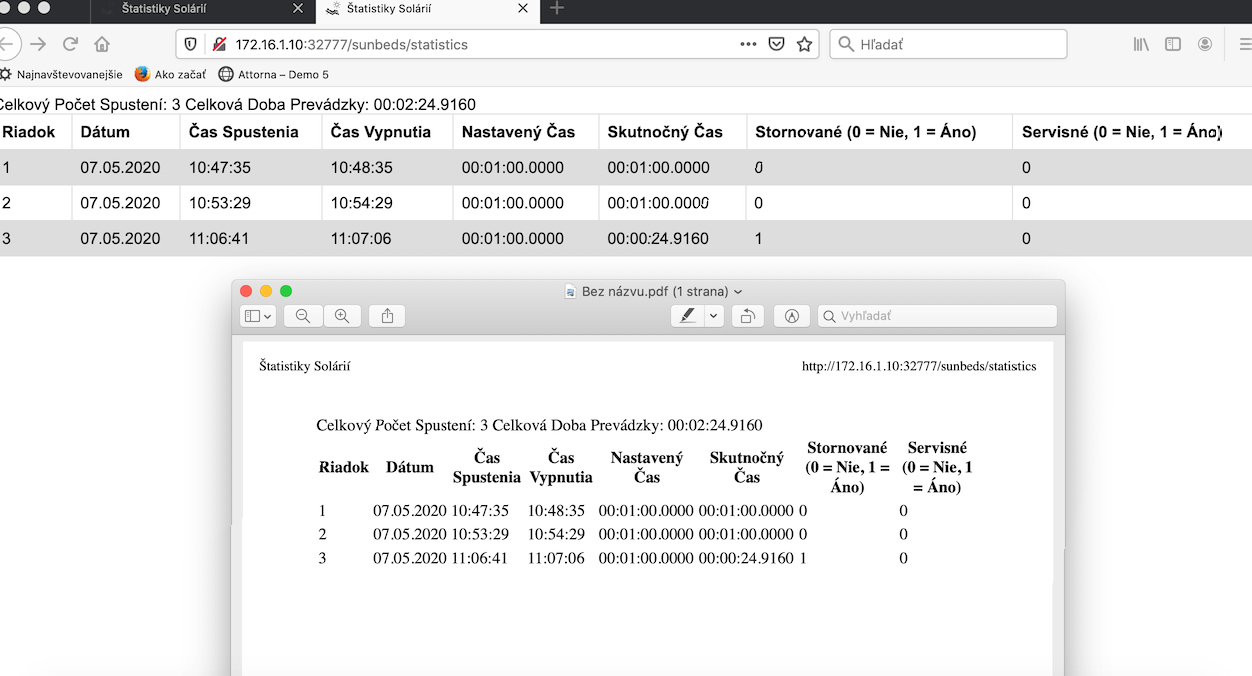Screen dimensions: 1252x676
Task: Click Čas Vypnutia column header in browser
Action: 381,132
